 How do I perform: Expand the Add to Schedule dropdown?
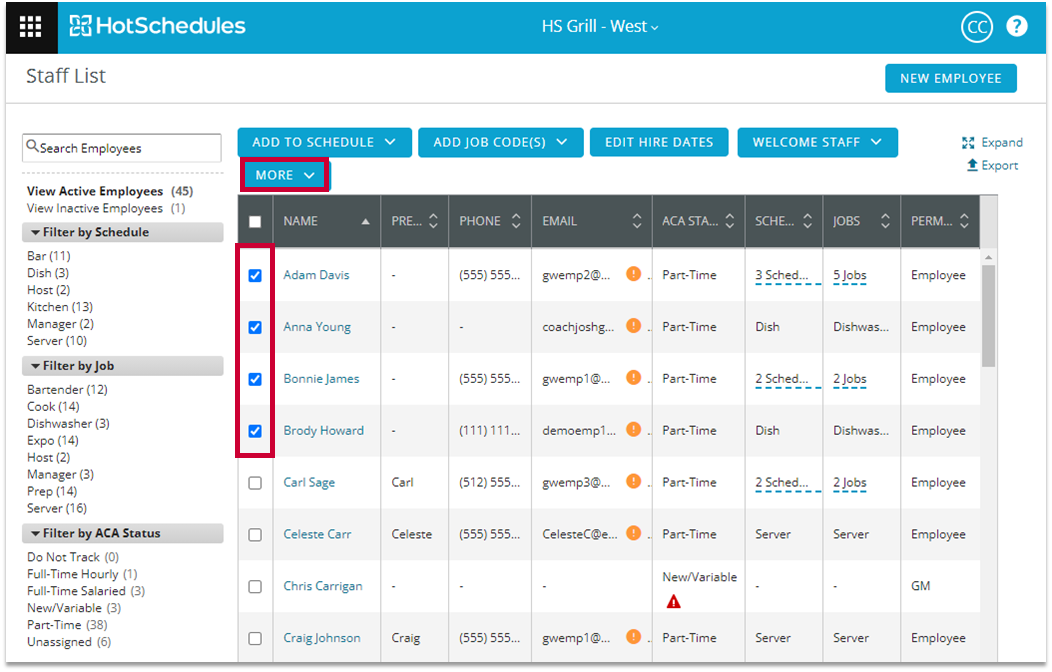[x=324, y=142]
